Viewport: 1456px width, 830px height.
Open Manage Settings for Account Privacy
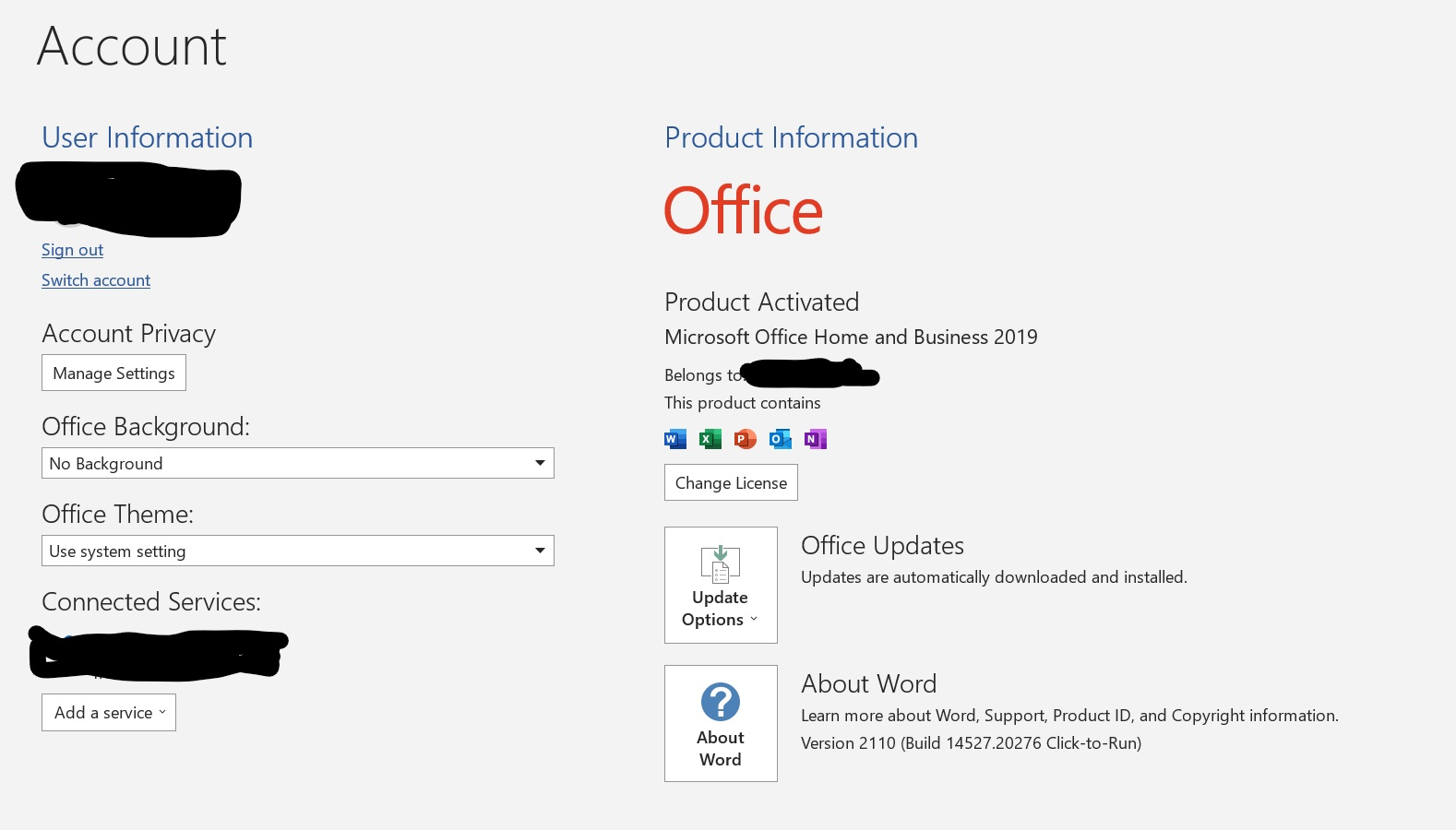tap(113, 373)
